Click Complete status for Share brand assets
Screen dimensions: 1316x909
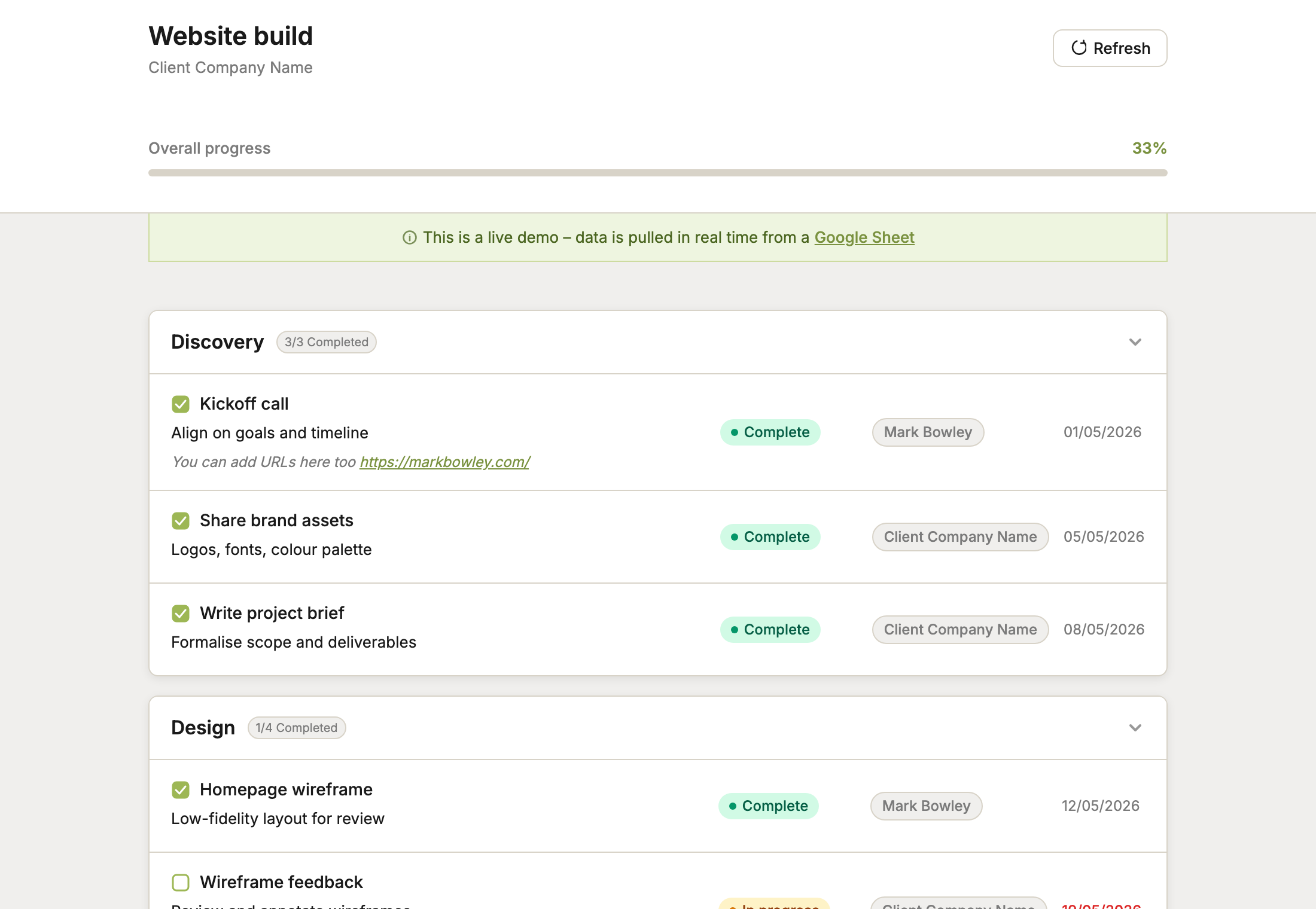click(x=770, y=537)
